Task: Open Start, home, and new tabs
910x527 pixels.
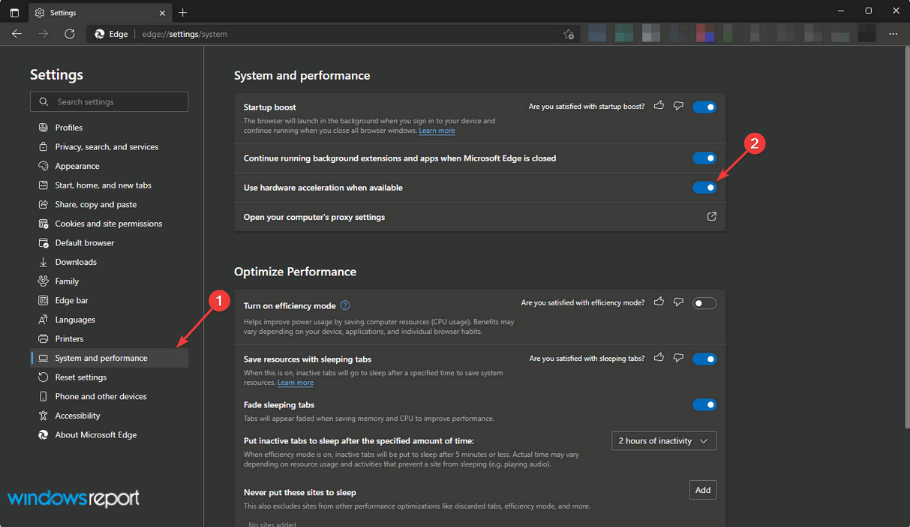Action: pyautogui.click(x=109, y=185)
